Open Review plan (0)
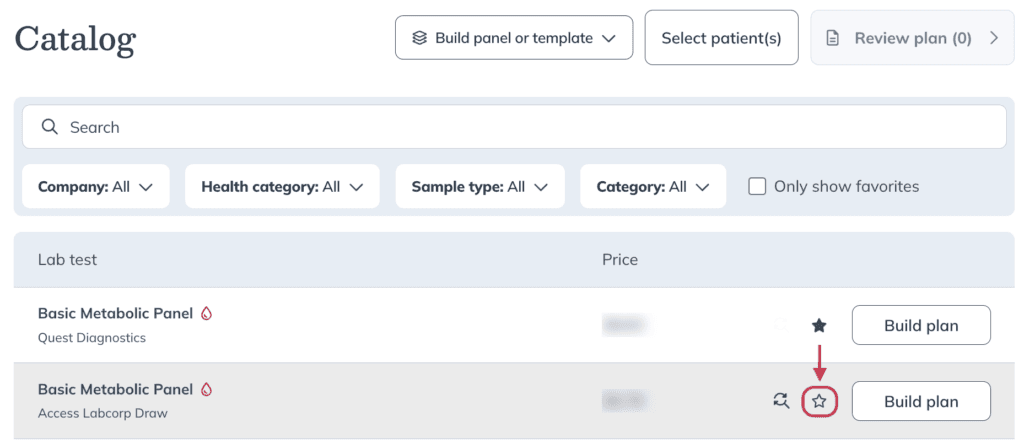 click(x=912, y=38)
